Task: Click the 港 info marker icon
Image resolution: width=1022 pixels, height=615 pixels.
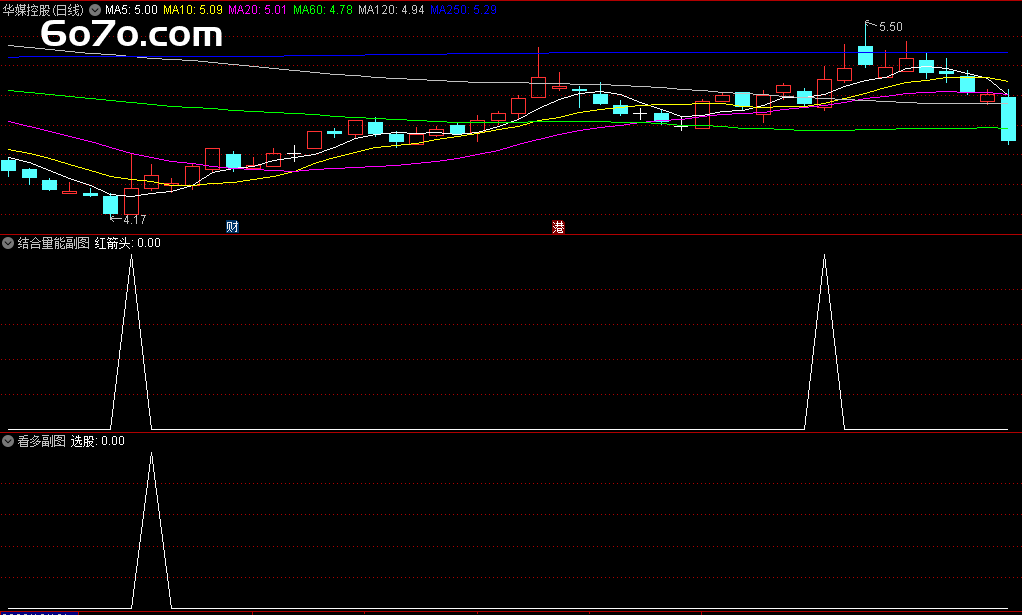Action: click(x=558, y=227)
